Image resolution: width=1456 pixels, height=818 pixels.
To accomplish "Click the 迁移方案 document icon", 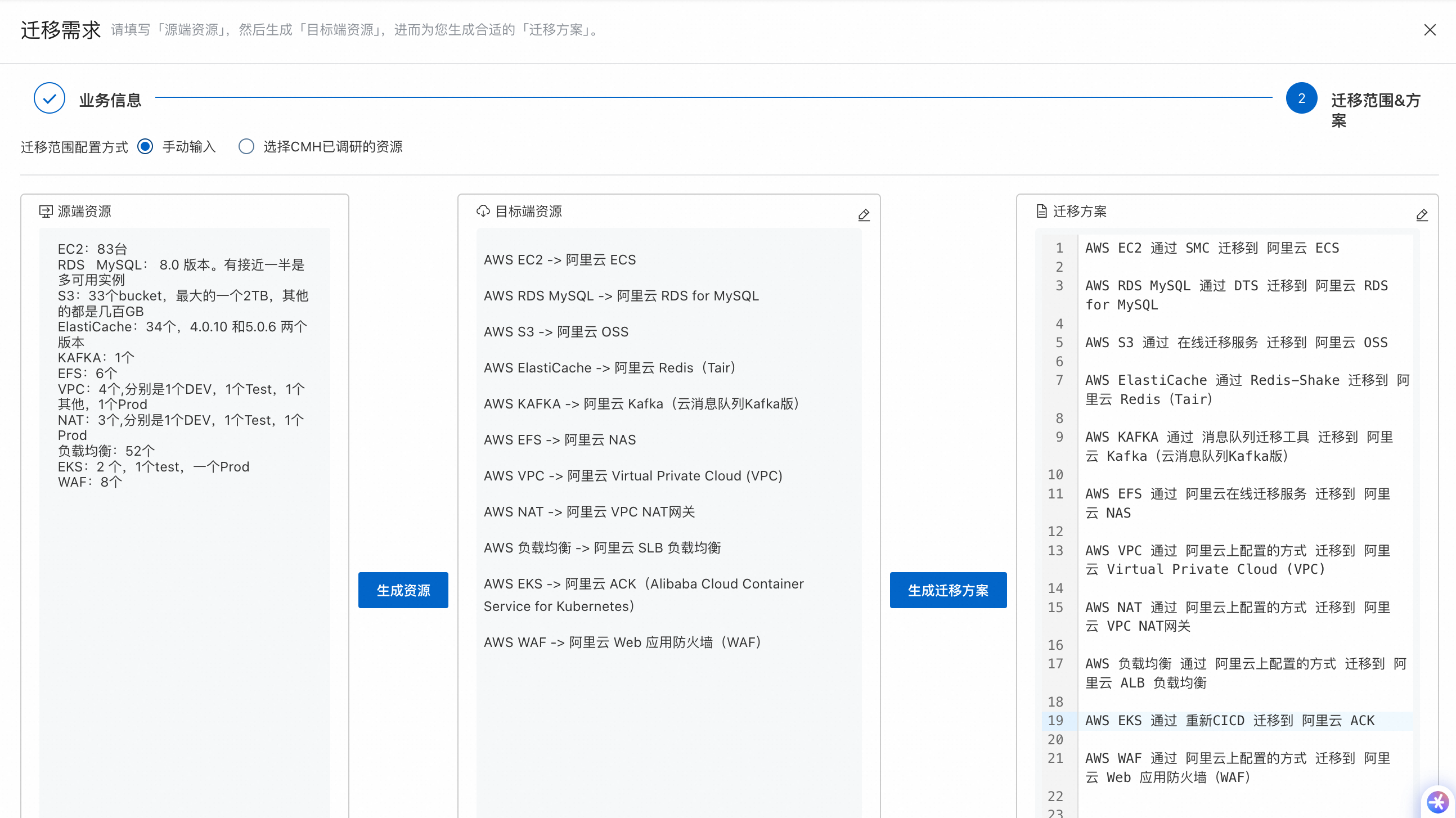I will (1041, 212).
